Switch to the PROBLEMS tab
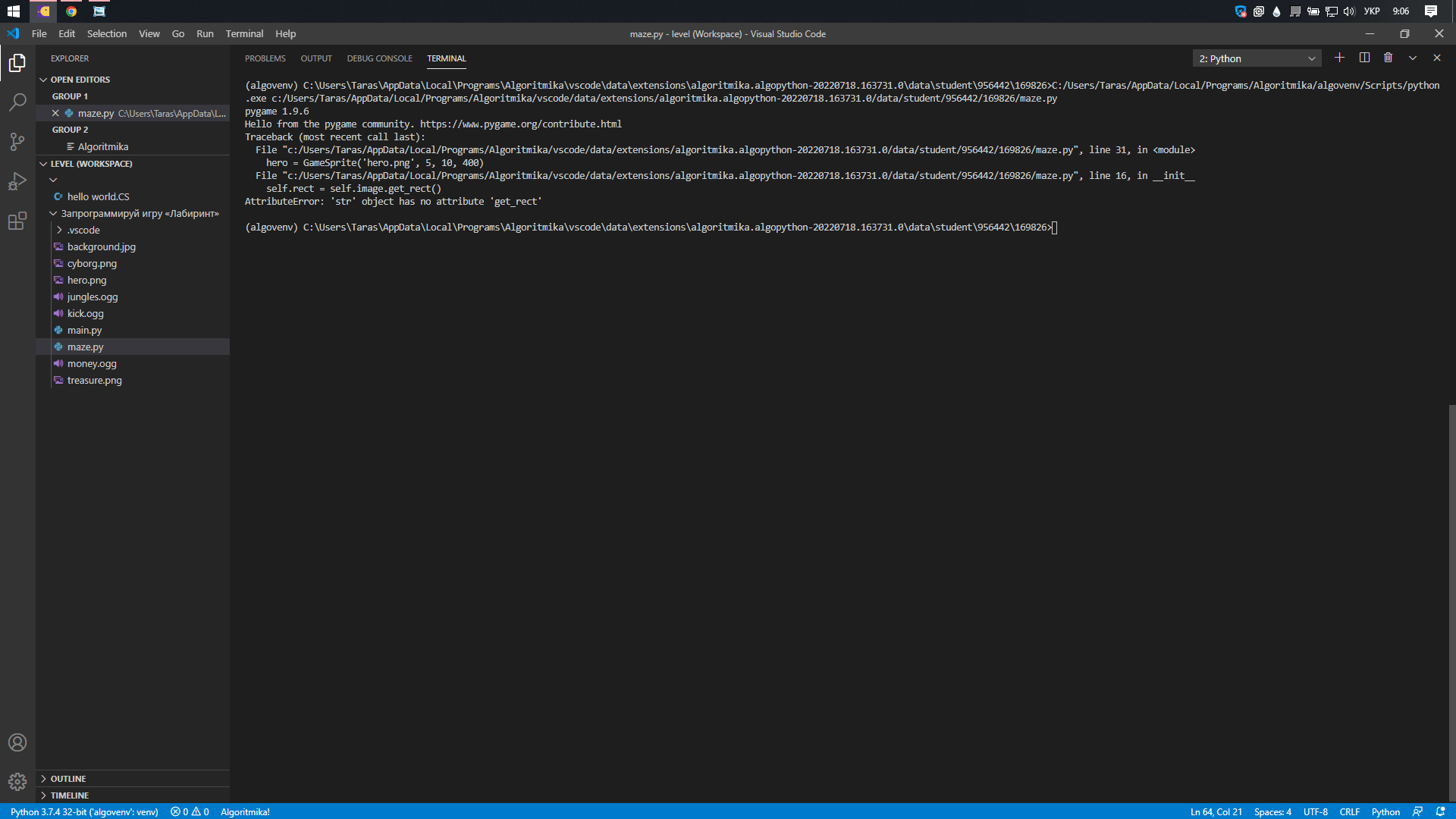The width and height of the screenshot is (1456, 819). 265,58
